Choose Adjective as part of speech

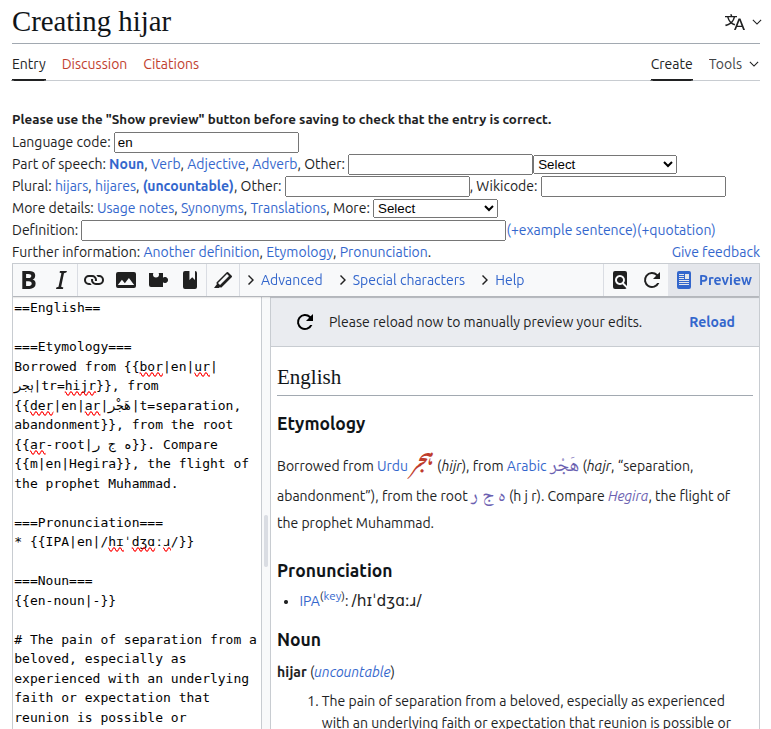coord(216,164)
